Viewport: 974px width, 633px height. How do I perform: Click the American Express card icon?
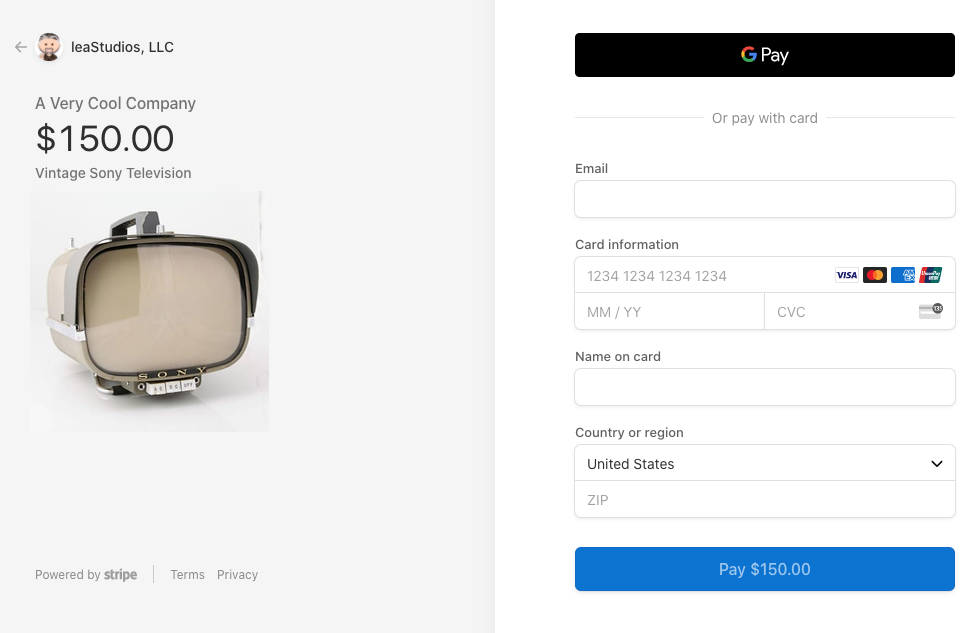(903, 275)
